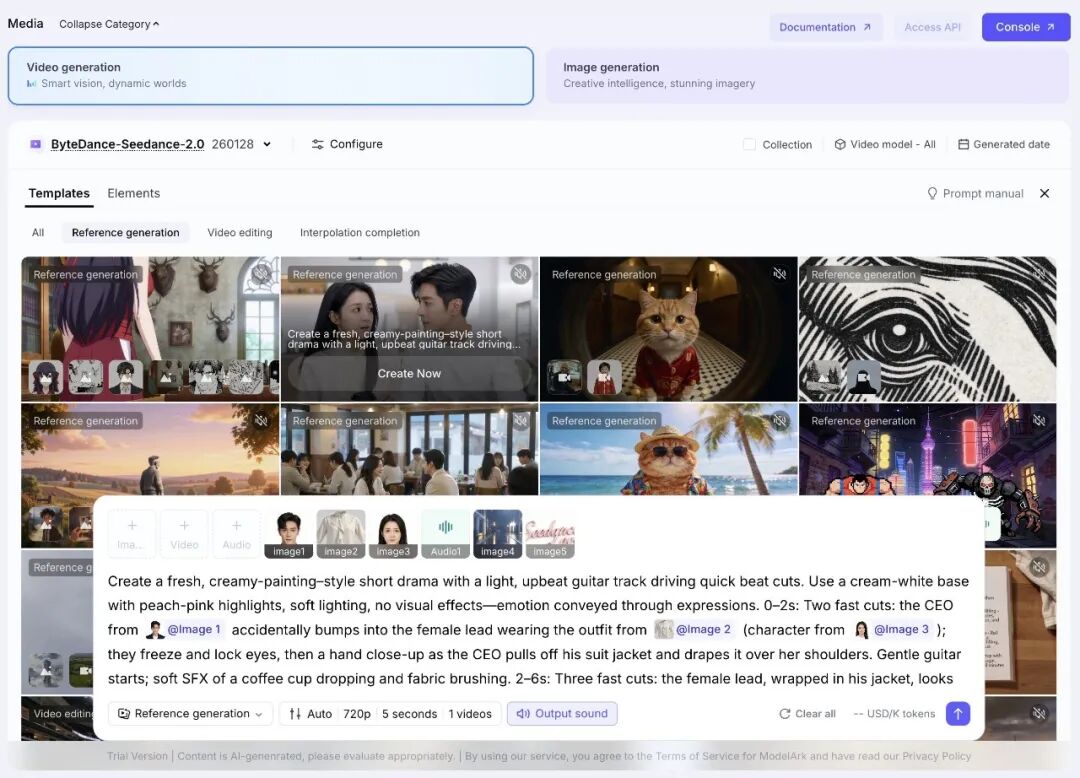Close the templates panel with the X
1080x778 pixels.
tap(1044, 194)
